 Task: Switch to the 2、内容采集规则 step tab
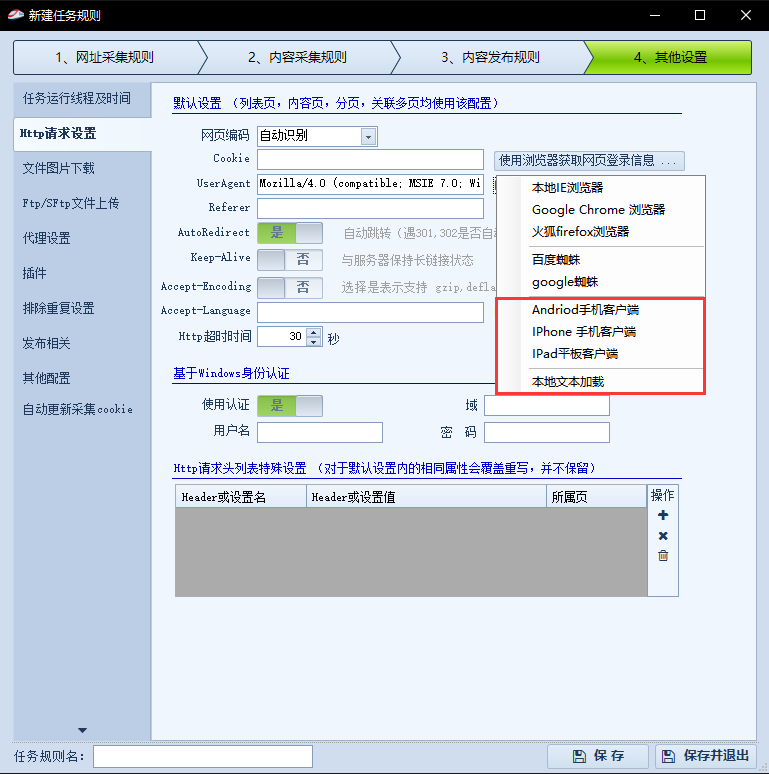tap(296, 57)
